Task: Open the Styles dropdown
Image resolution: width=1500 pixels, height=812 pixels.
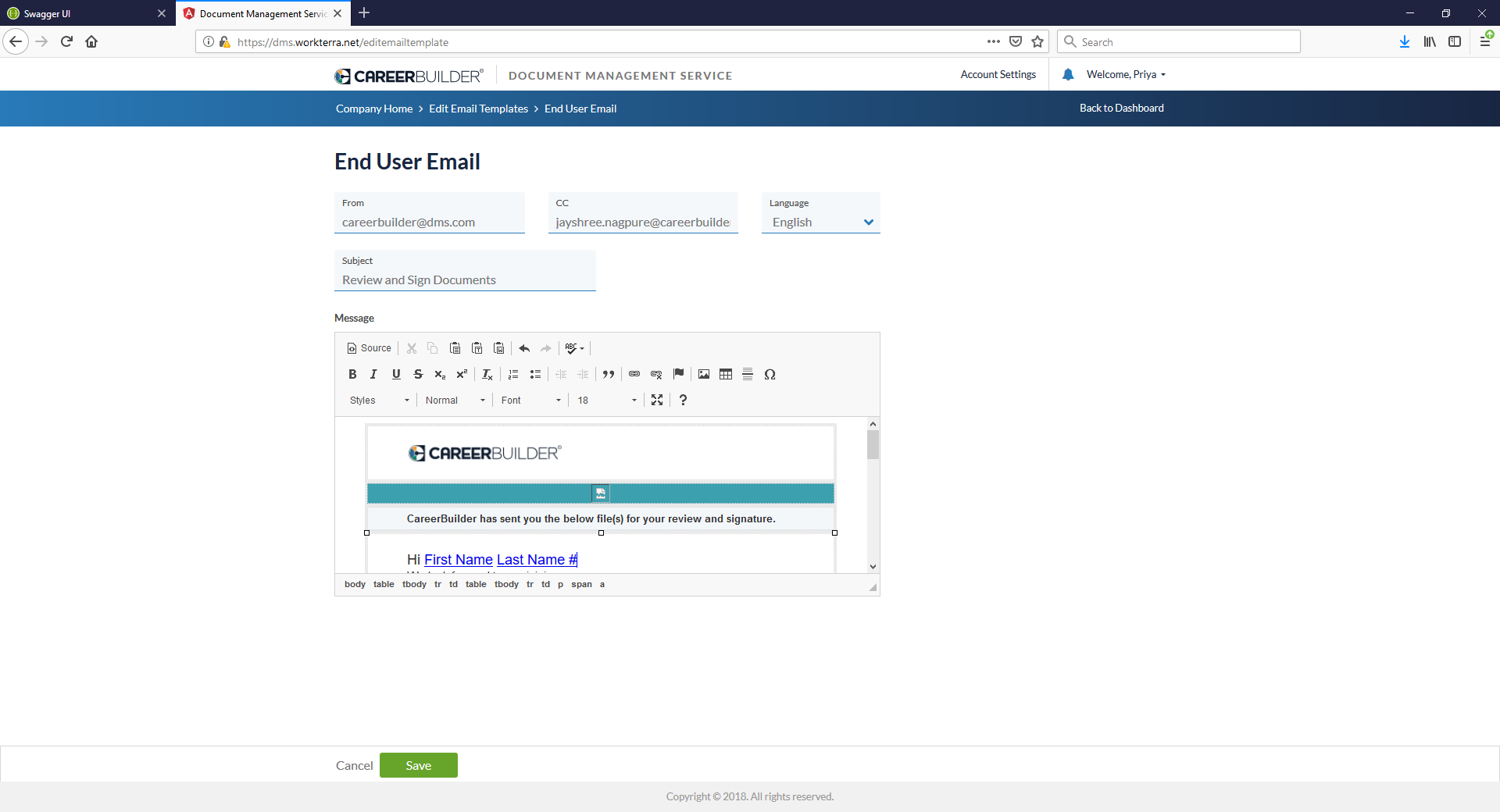Action: point(379,400)
